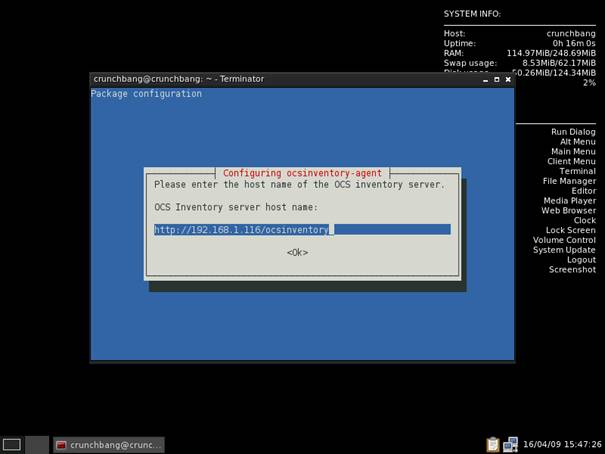Click 'Alt Menu' shortcut text
605x454 pixels.
coord(578,142)
